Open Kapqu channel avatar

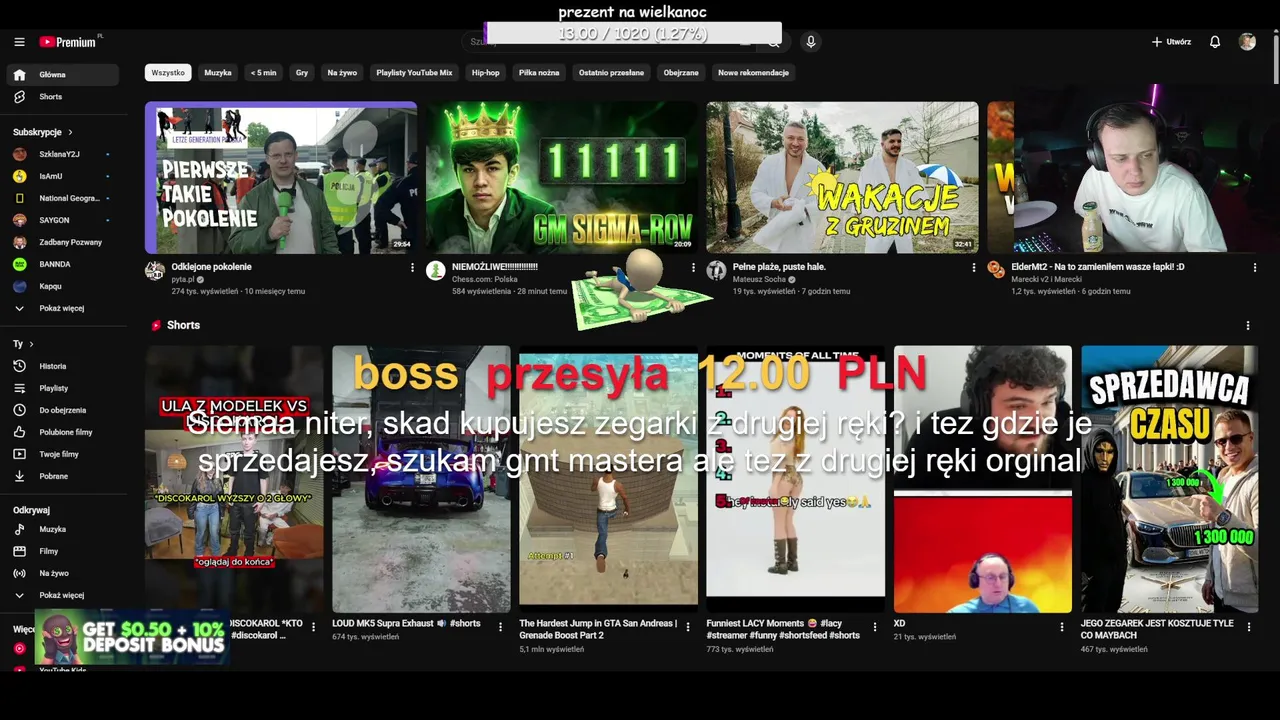20,286
